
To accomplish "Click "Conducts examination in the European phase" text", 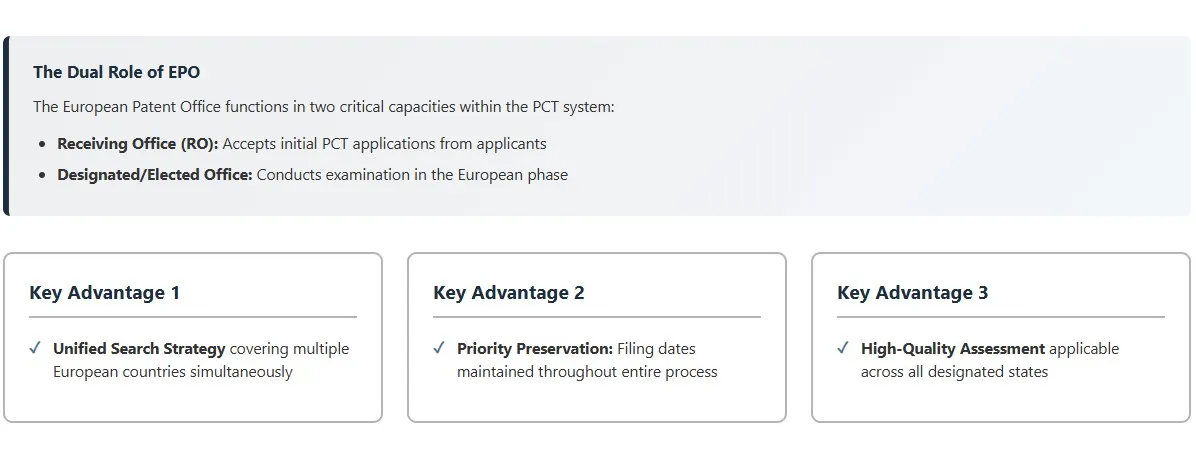I will [412, 175].
